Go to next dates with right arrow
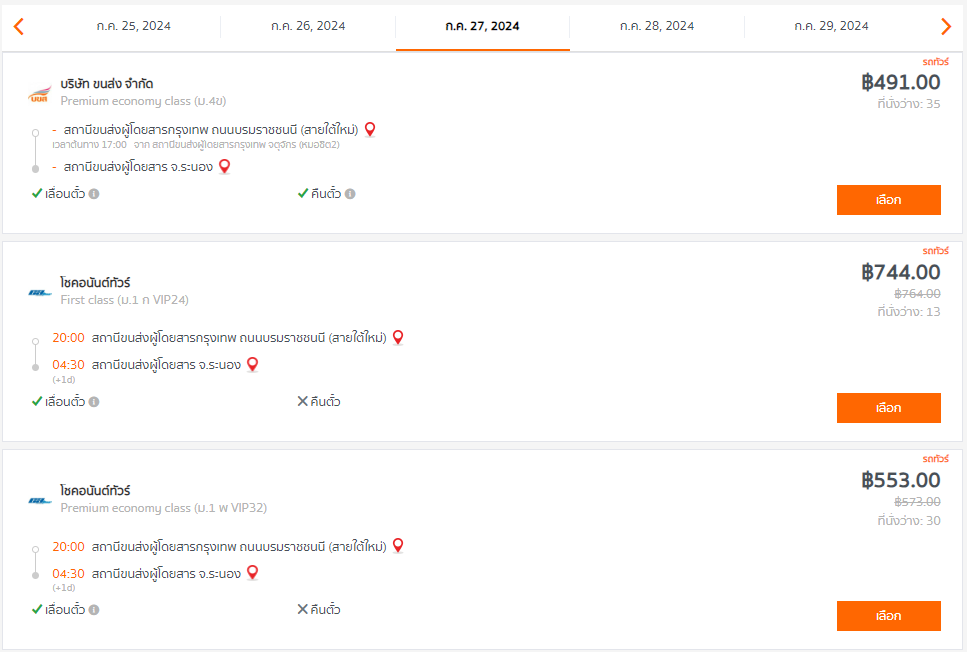Viewport: 967px width, 652px height. [946, 27]
